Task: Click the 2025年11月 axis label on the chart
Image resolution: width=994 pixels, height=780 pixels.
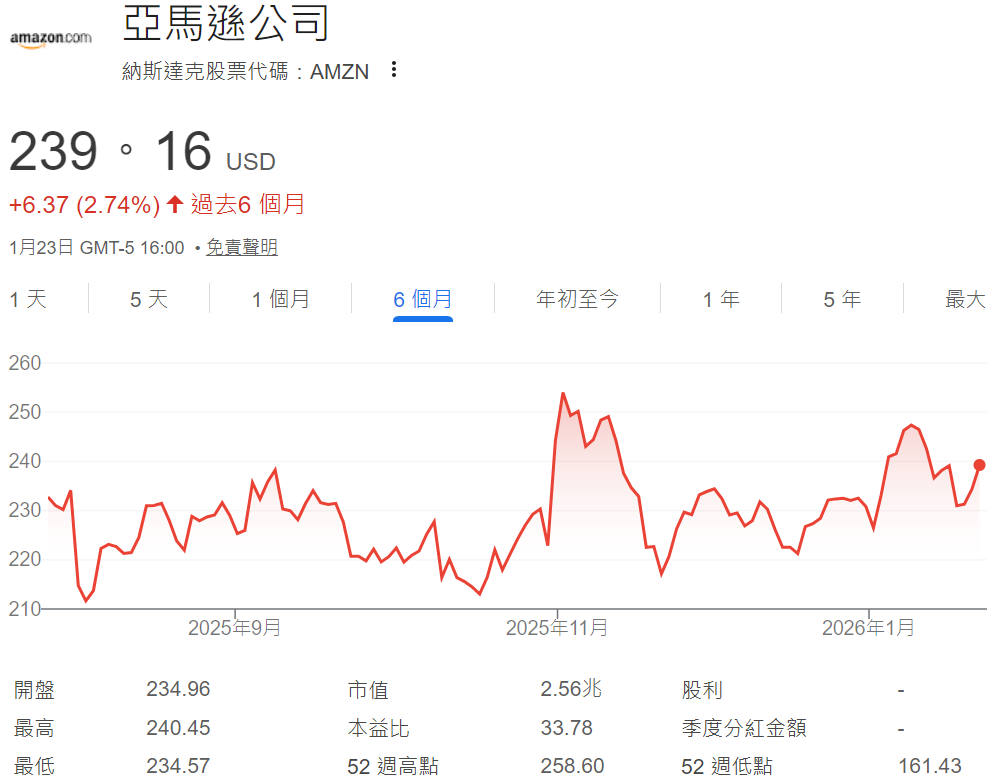Action: (x=556, y=628)
